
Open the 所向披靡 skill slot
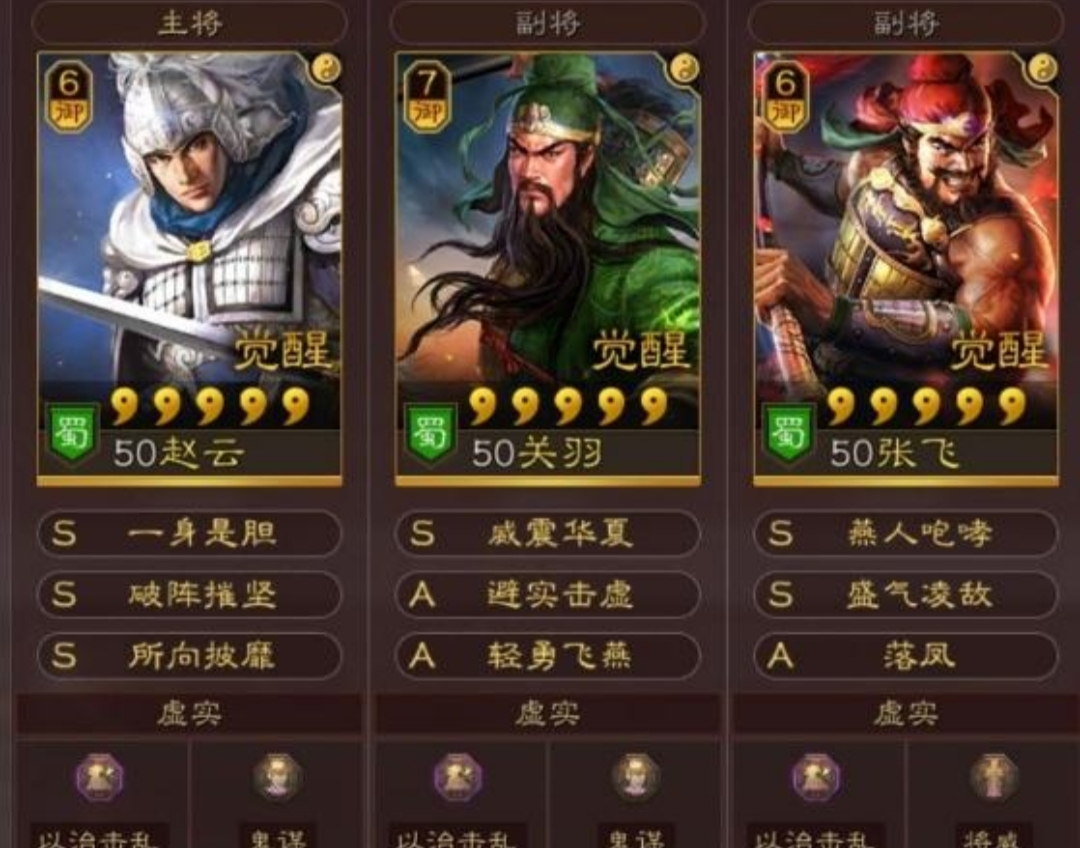[x=189, y=656]
